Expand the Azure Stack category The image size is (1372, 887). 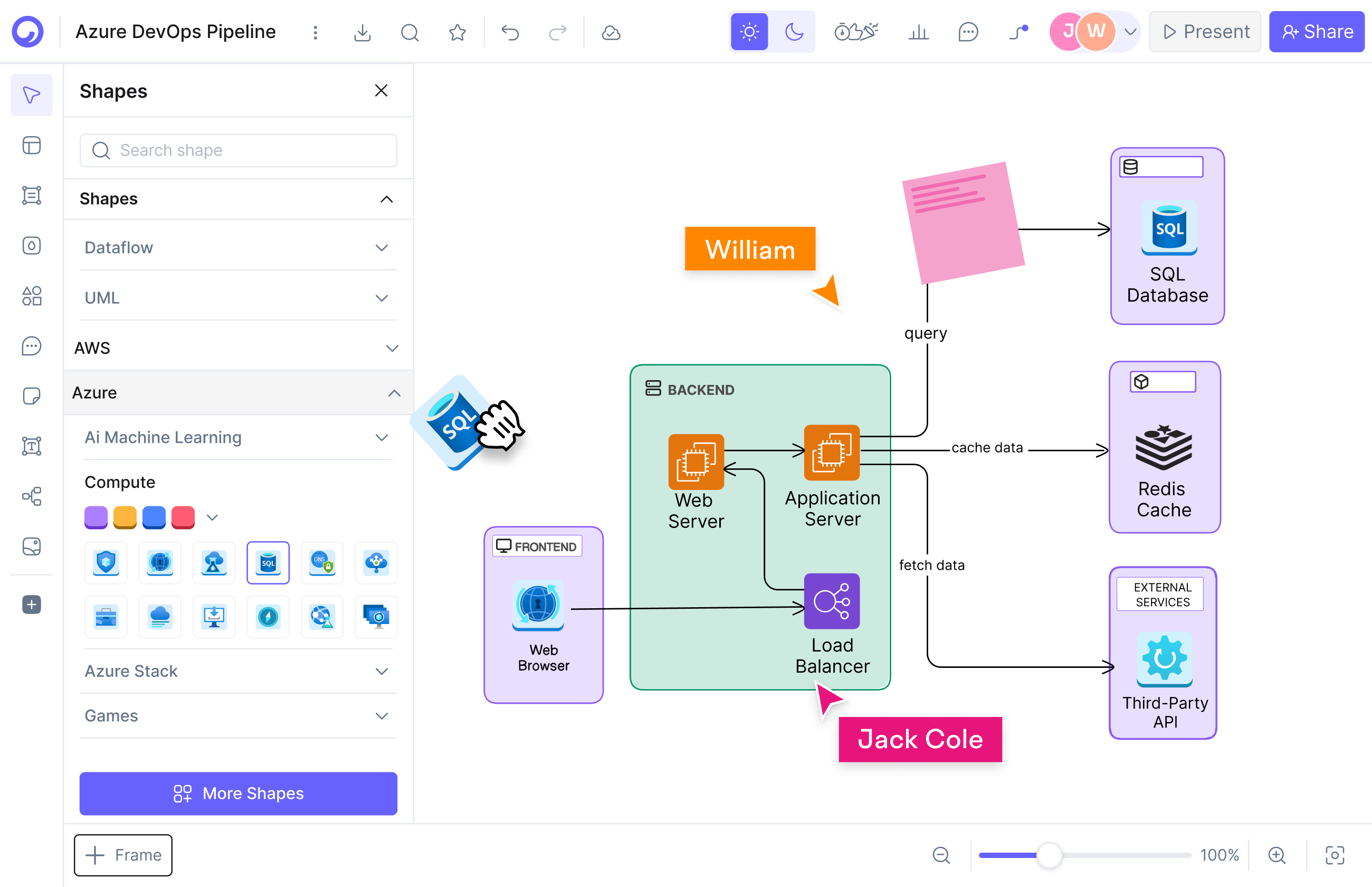[239, 671]
